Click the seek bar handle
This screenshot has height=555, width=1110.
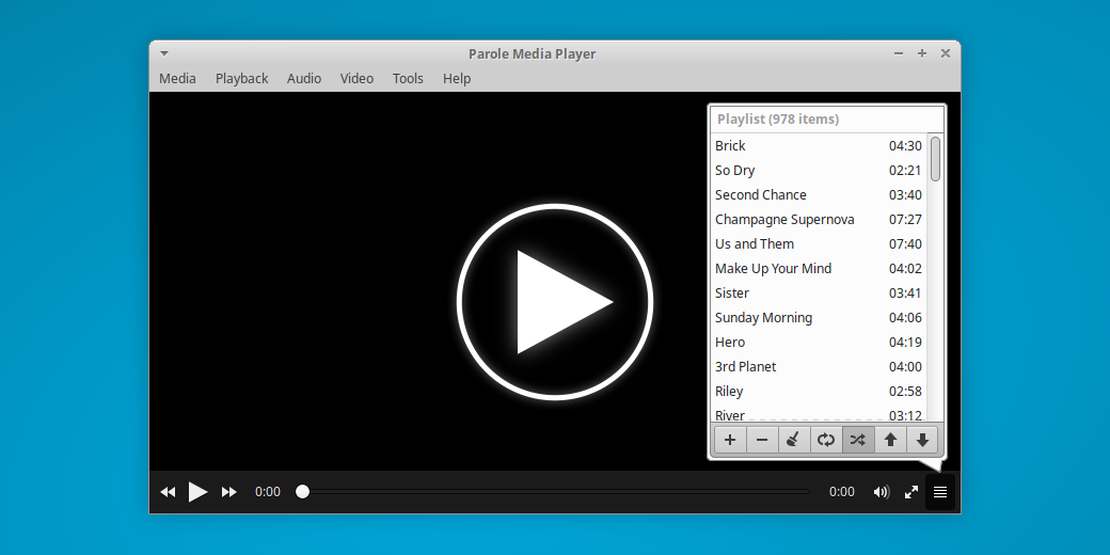pos(302,491)
